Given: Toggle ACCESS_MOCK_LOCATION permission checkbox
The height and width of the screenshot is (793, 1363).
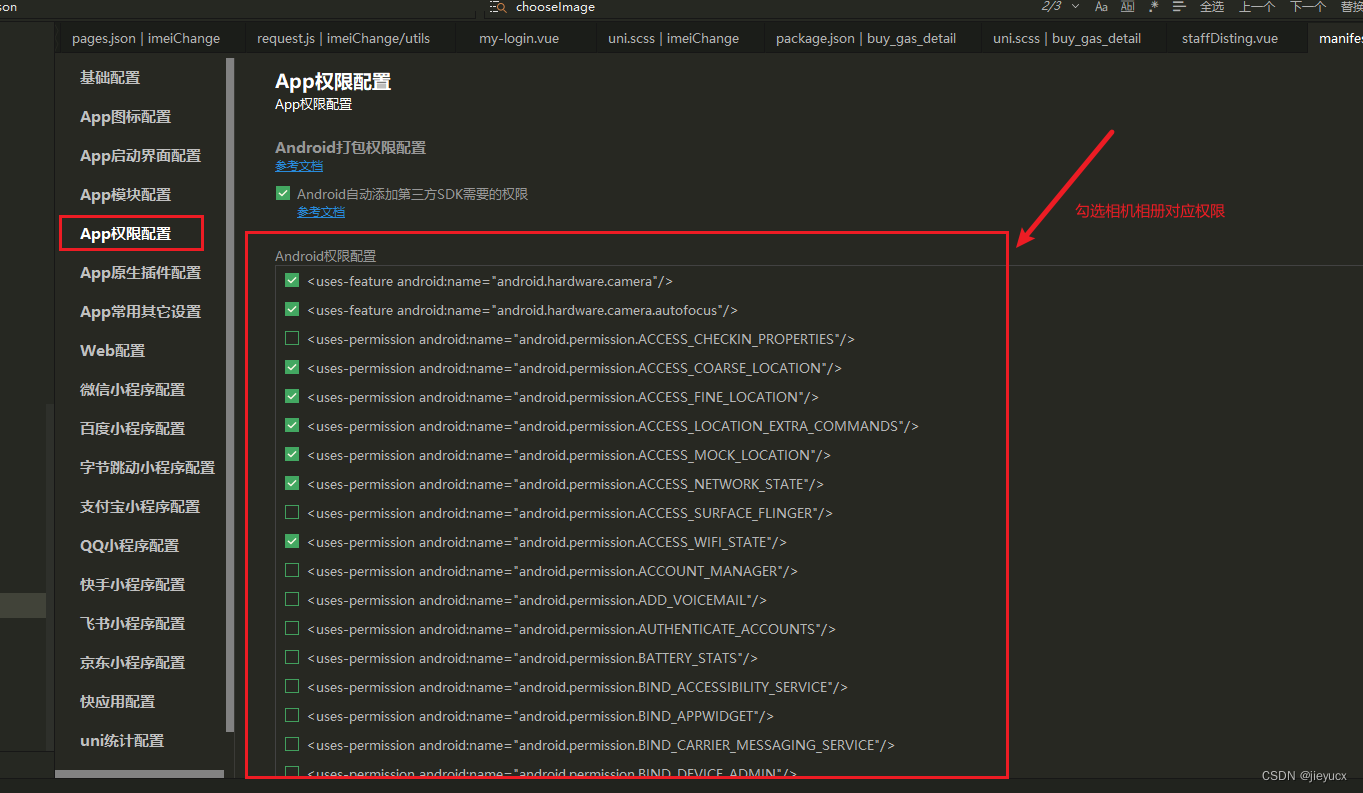Looking at the screenshot, I should click(292, 455).
